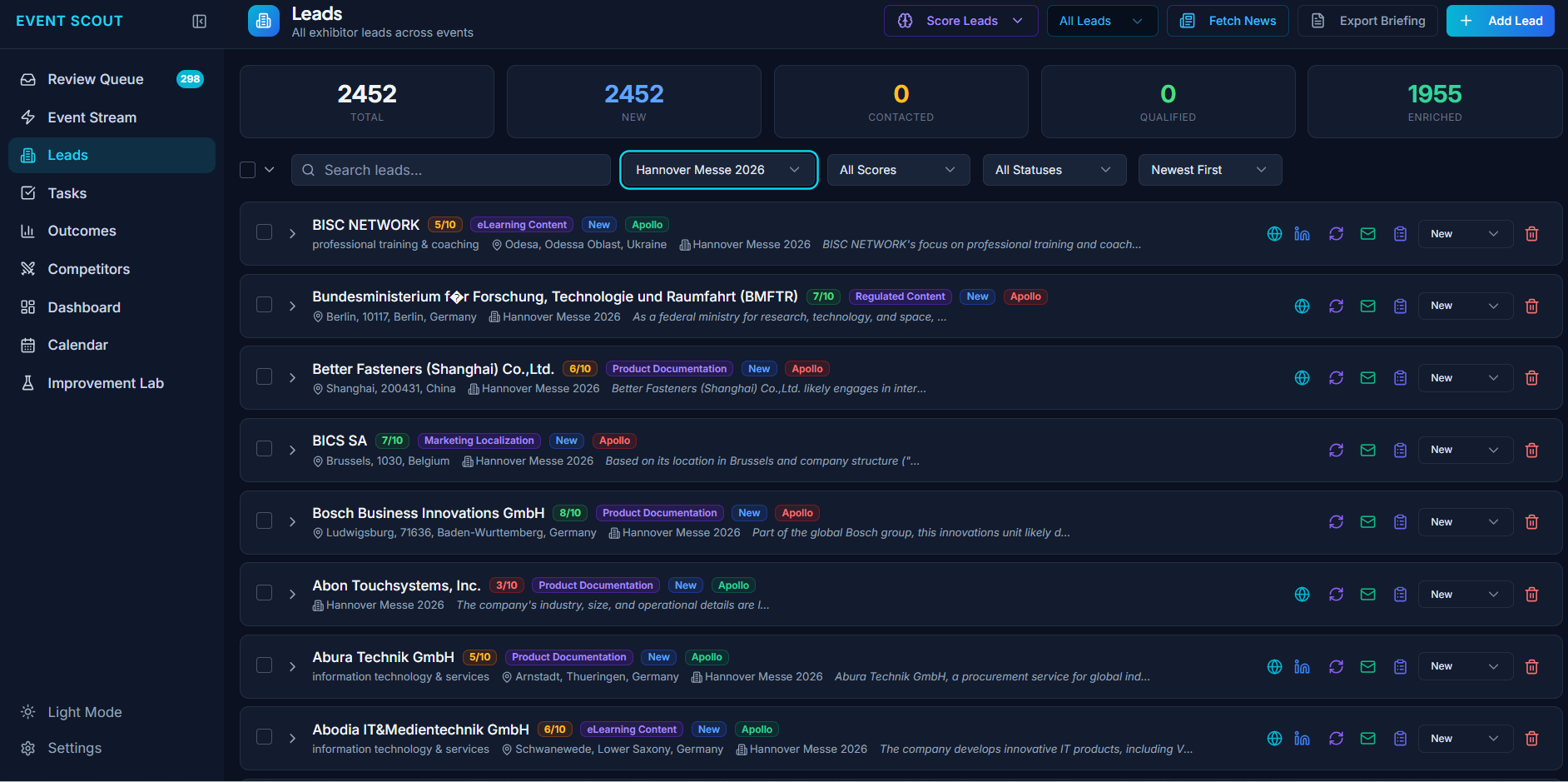The width and height of the screenshot is (1568, 782).
Task: Focus the Search leads field
Action: (451, 170)
